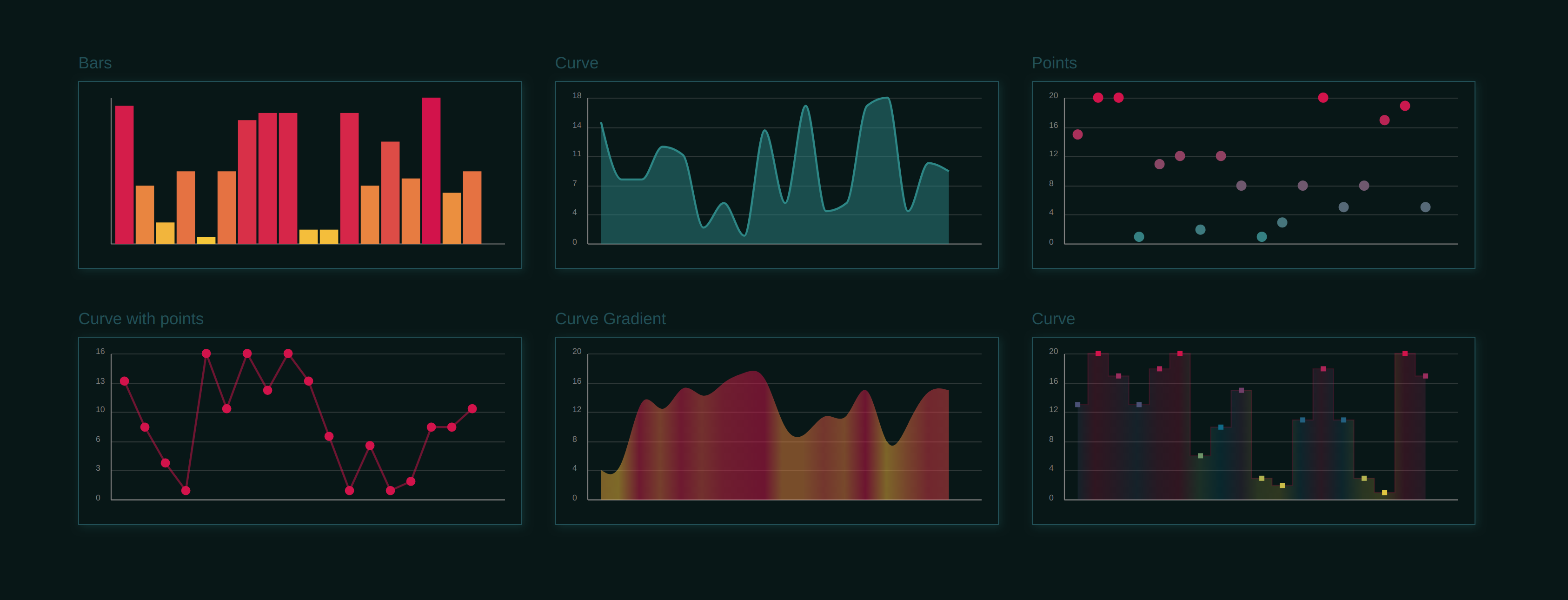The image size is (1568, 600).
Task: Click the "13" axis label in Curve with points
Action: tap(100, 381)
